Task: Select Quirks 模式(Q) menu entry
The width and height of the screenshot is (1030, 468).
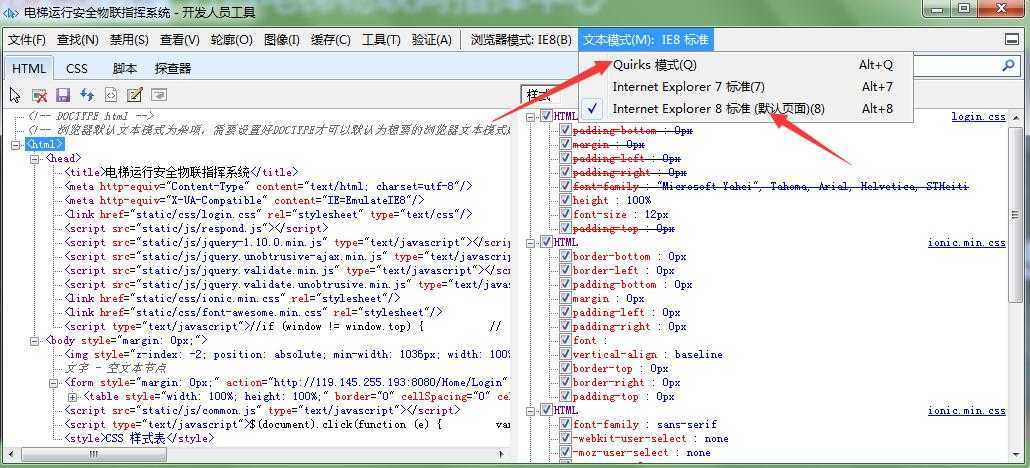Action: (746, 65)
